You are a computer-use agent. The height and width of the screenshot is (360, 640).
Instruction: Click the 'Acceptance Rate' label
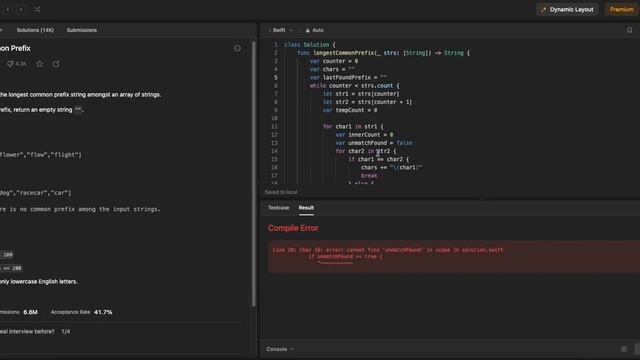click(70, 312)
